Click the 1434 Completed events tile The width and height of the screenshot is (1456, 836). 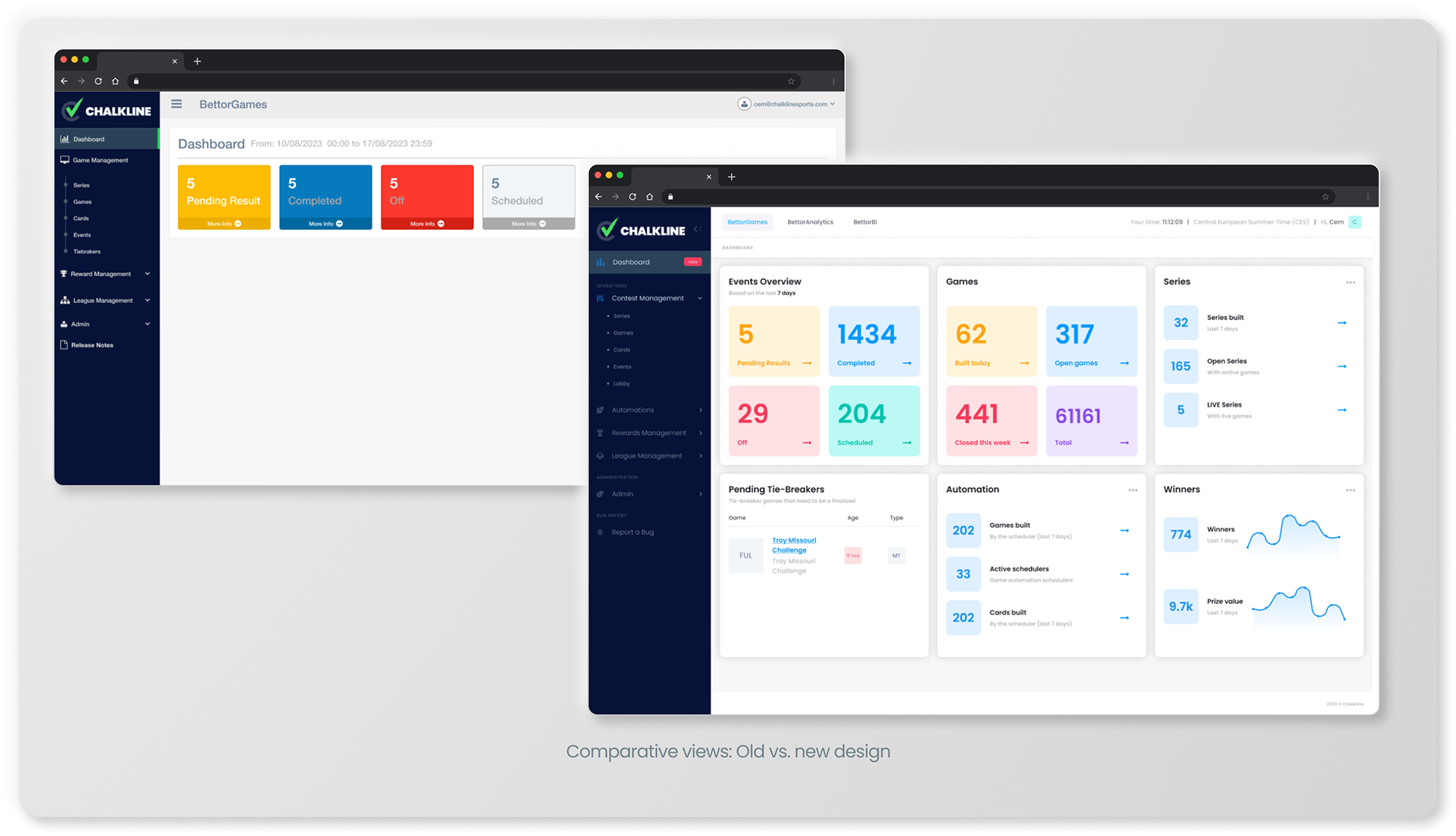tap(874, 341)
